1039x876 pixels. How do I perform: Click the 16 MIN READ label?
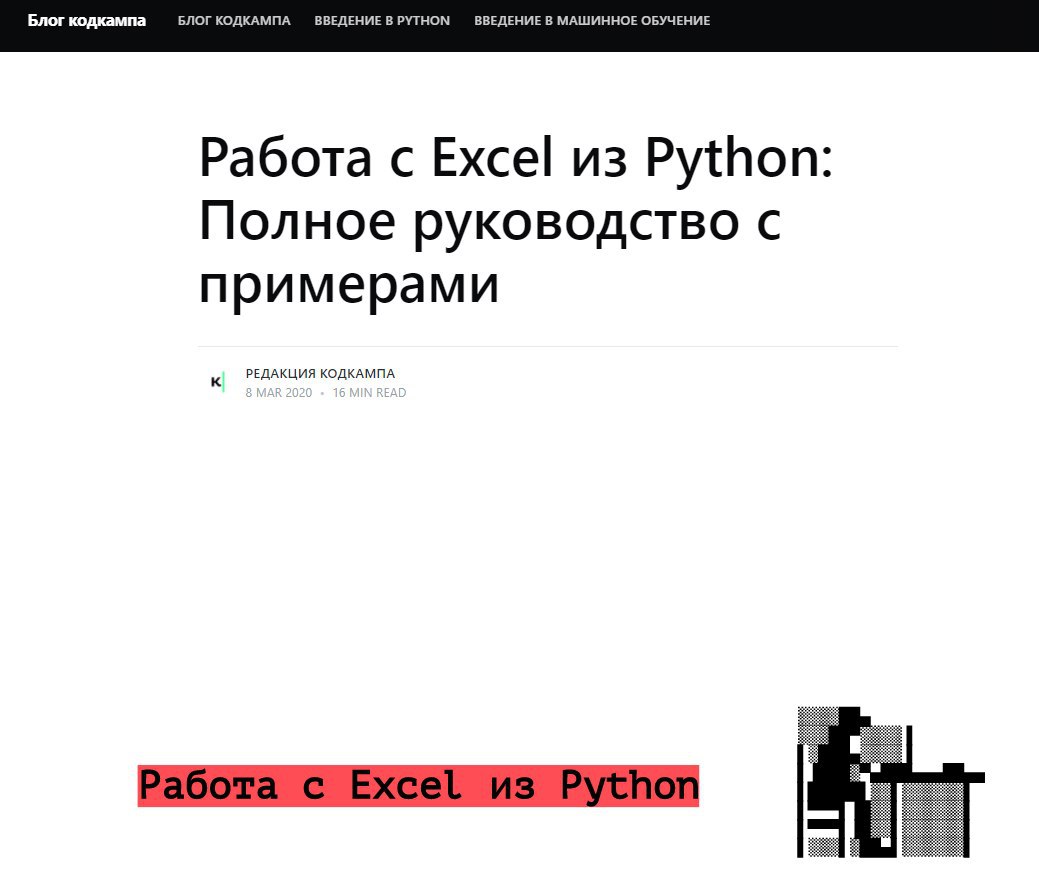[369, 393]
